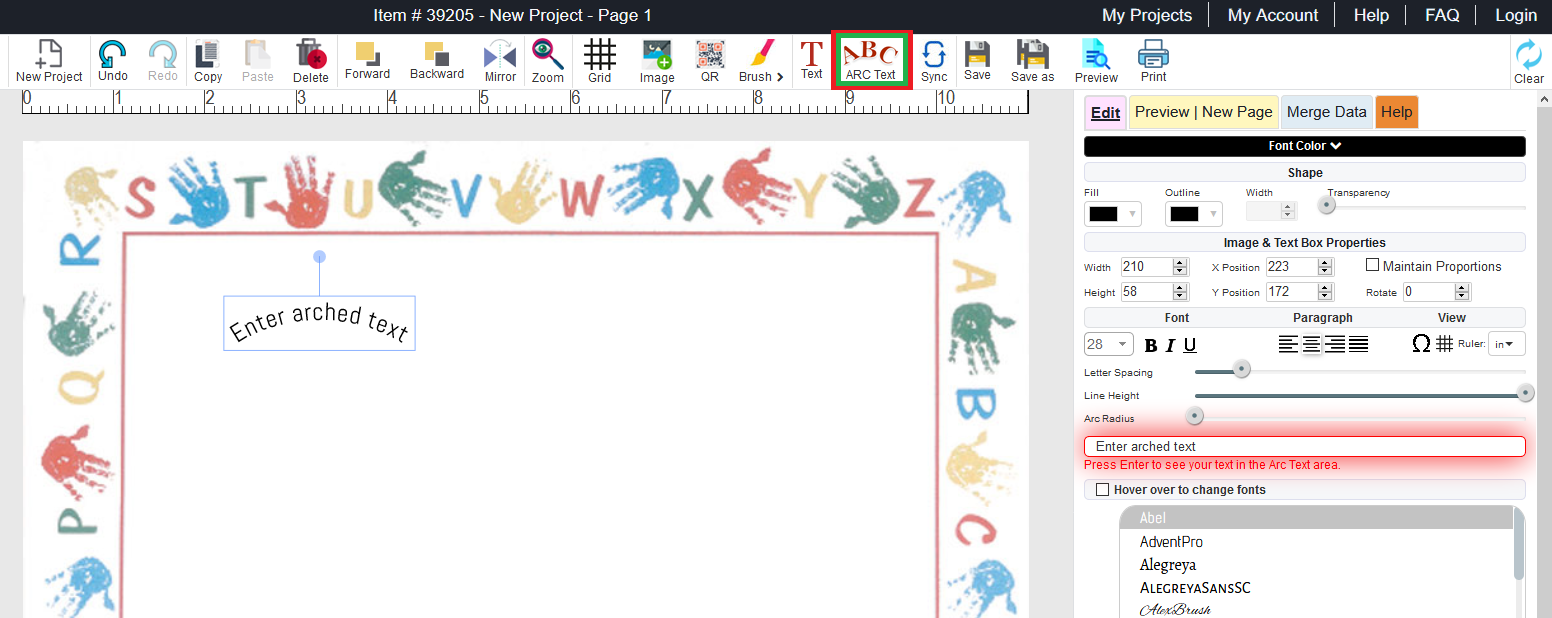This screenshot has width=1552, height=618.
Task: Click the Mirror tool icon
Action: click(500, 60)
